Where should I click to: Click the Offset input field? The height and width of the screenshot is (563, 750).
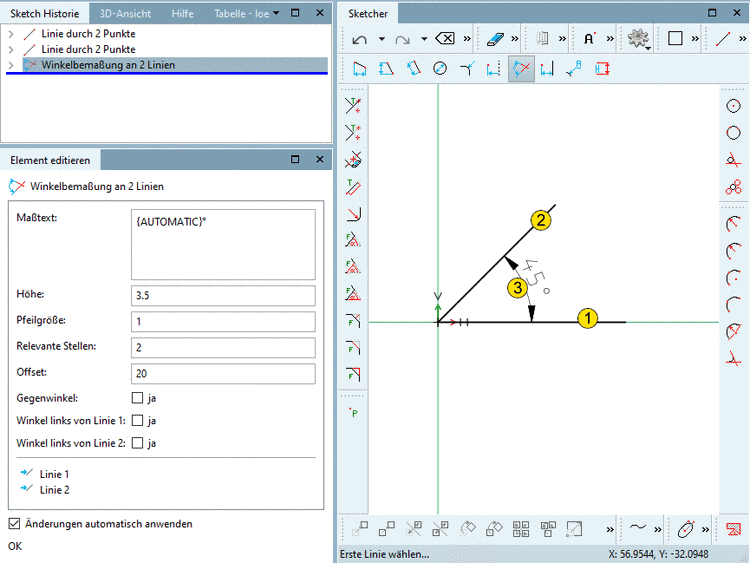(223, 373)
